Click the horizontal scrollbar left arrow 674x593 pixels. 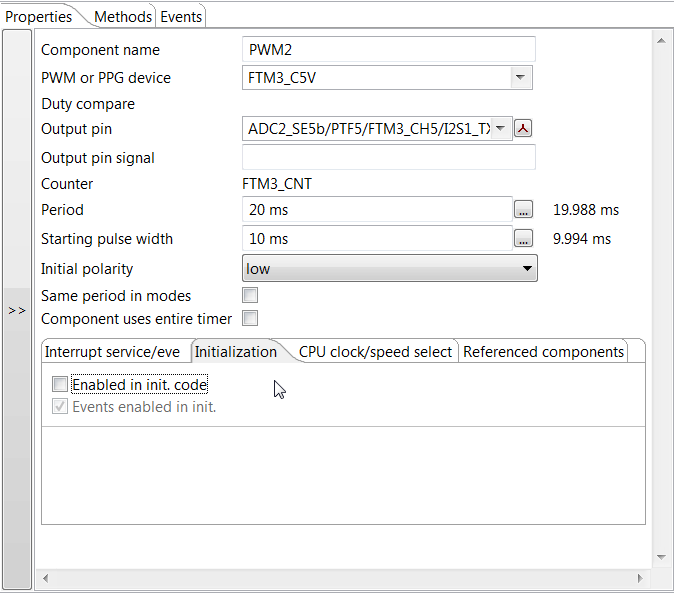(45, 578)
